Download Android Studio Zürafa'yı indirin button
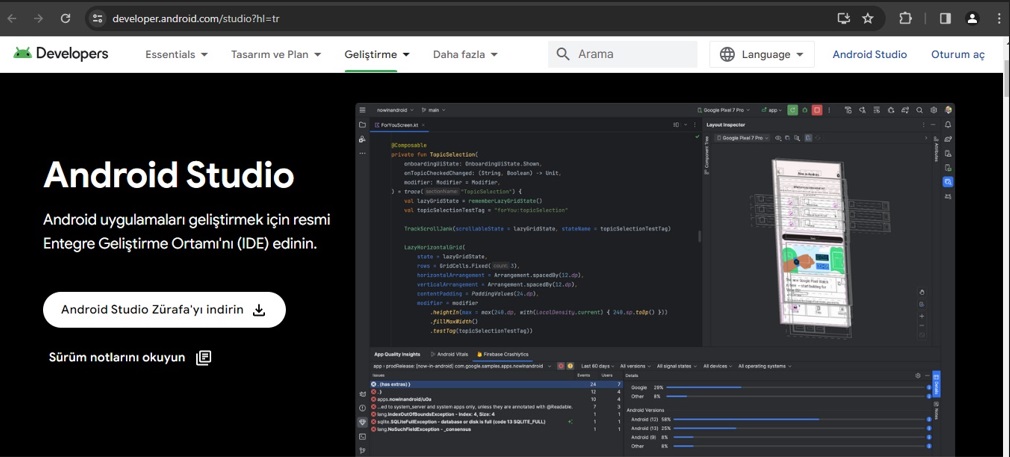 point(164,310)
